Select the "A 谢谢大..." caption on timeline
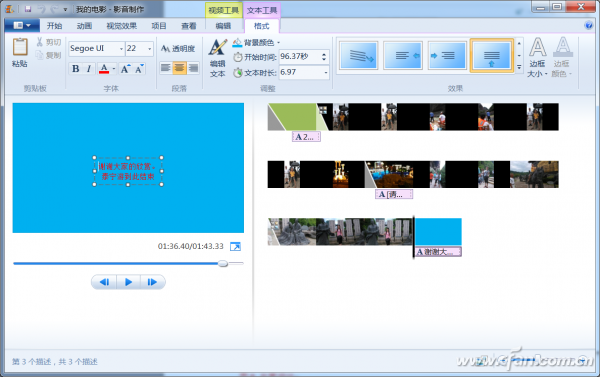This screenshot has width=600, height=377. [438, 252]
